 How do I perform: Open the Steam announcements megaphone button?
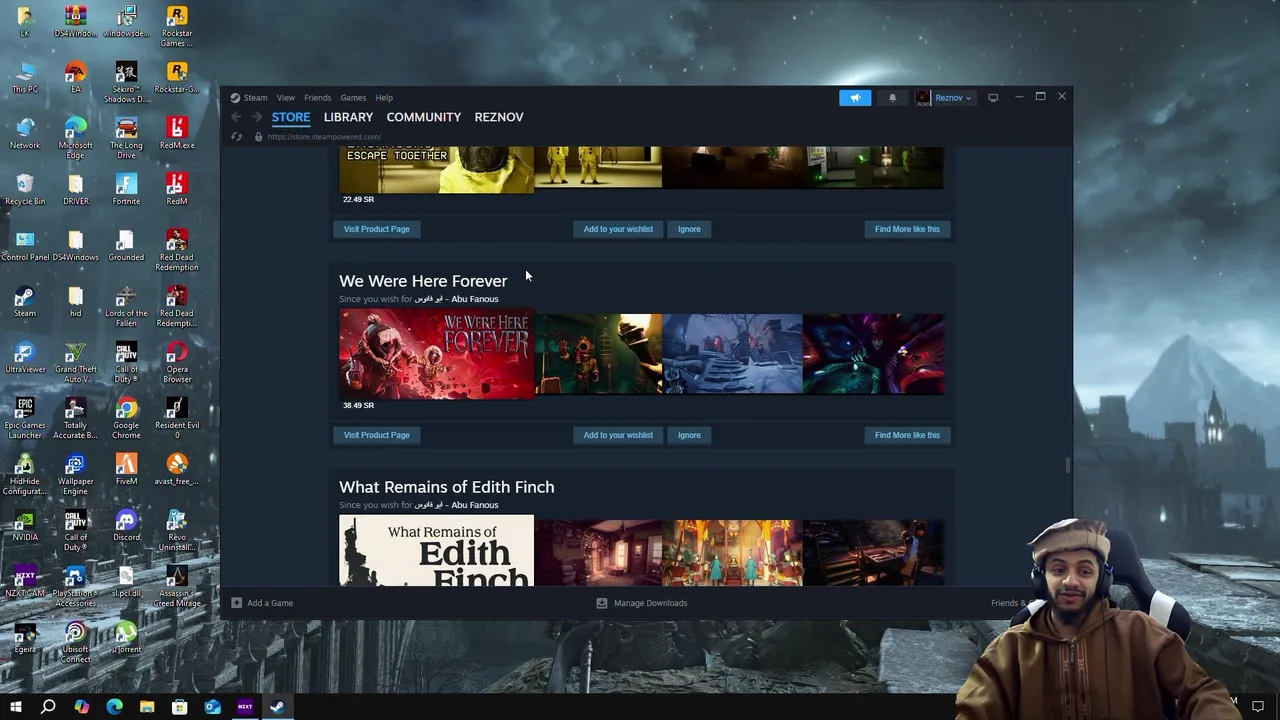point(855,97)
